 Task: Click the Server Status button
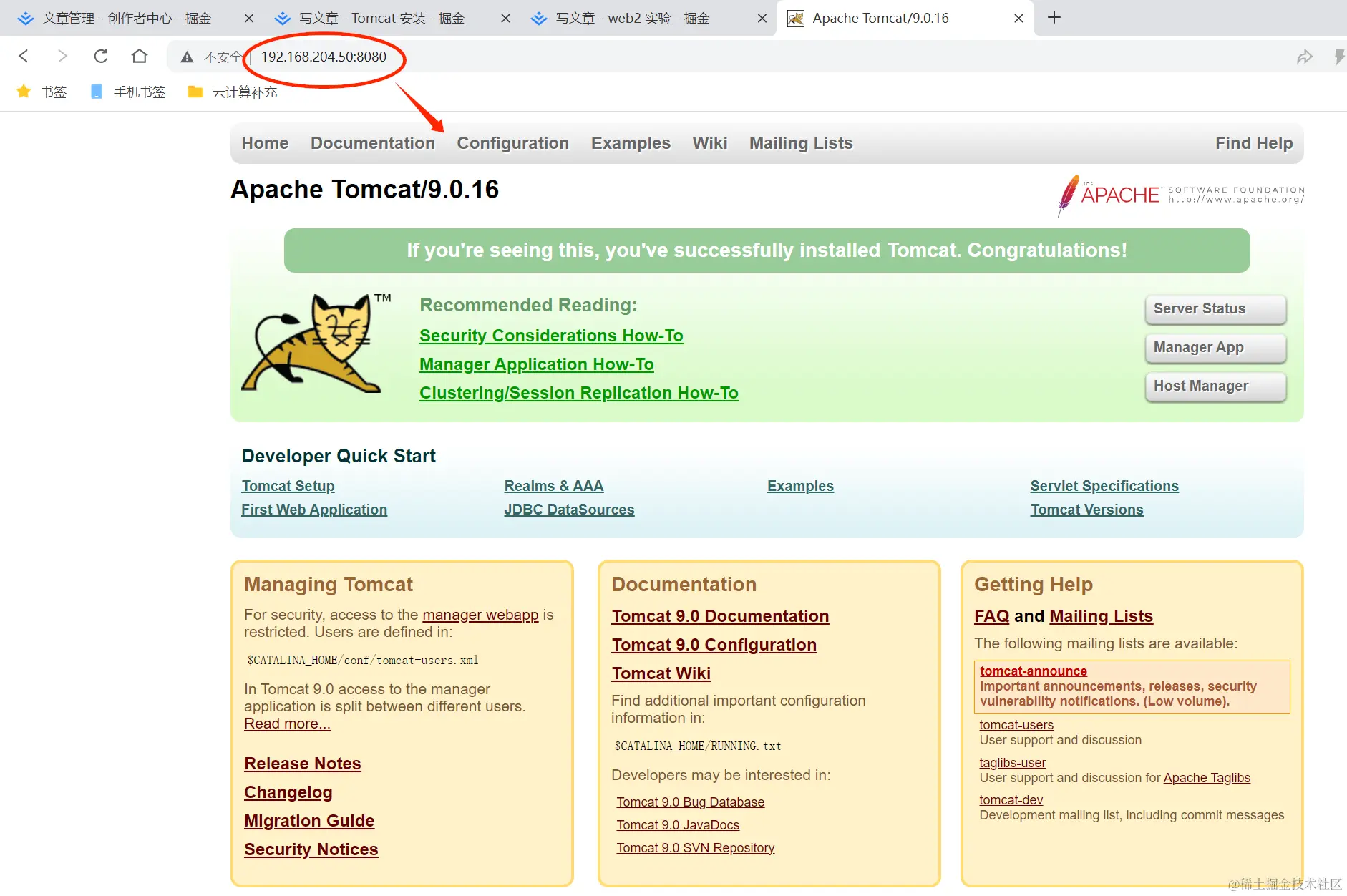[1215, 309]
